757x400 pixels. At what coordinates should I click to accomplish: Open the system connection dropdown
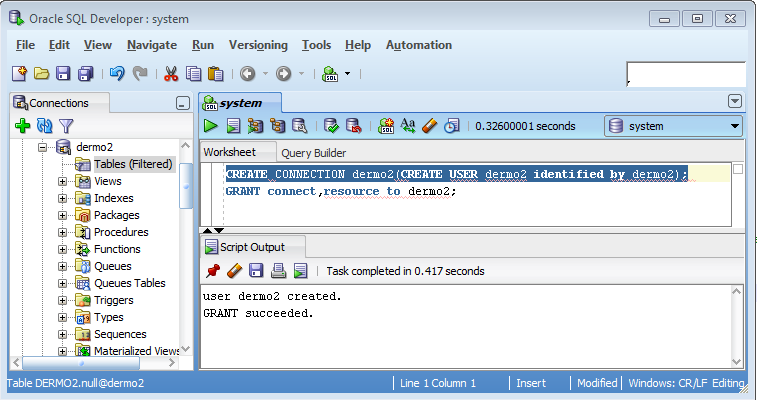tap(734, 126)
